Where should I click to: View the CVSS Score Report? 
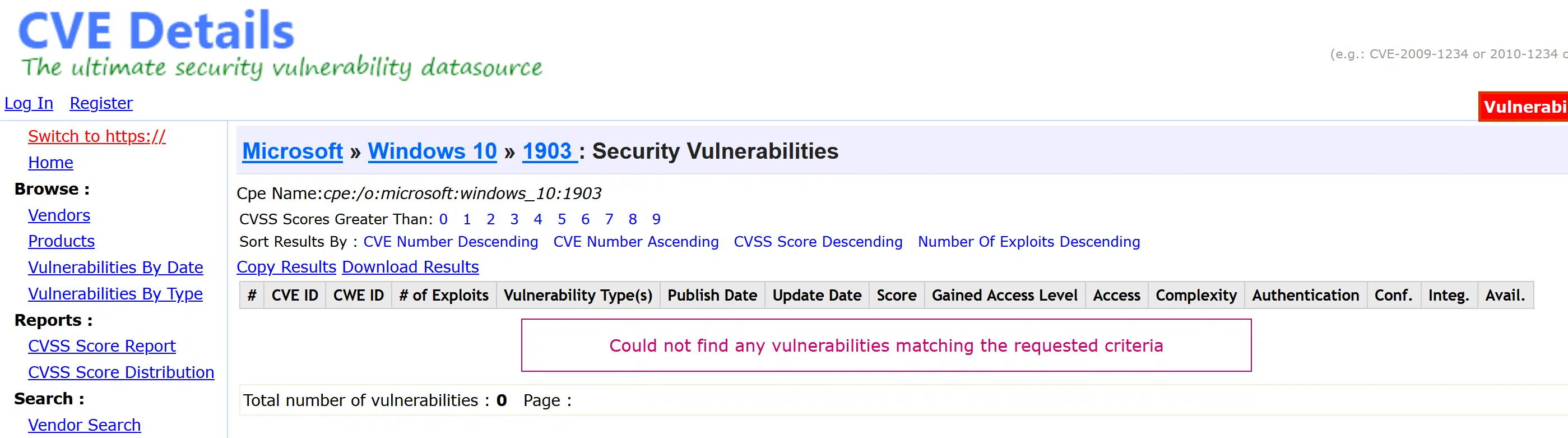click(101, 346)
